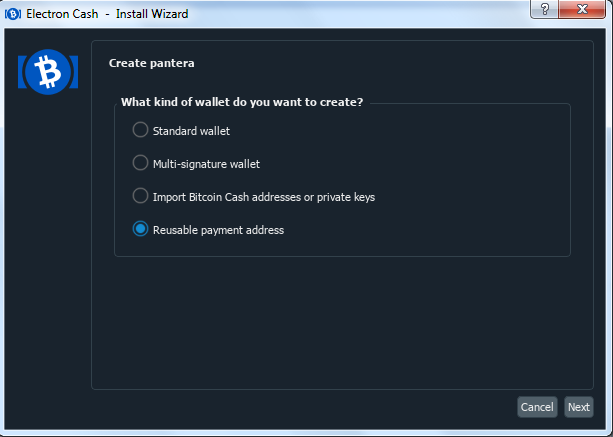This screenshot has width=613, height=437.
Task: Click the large Bitcoin Cash logo
Action: click(x=48, y=72)
